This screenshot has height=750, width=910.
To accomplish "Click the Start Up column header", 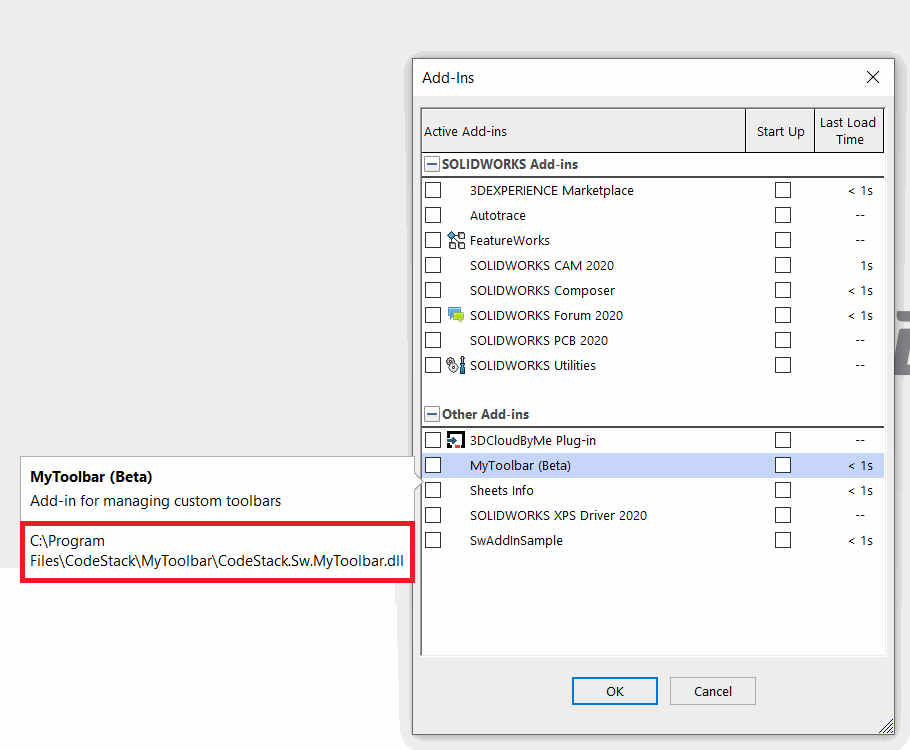I will click(780, 131).
